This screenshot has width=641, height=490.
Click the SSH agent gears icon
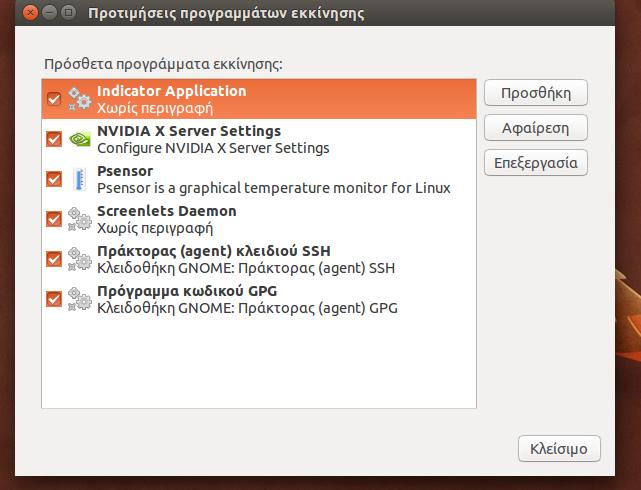coord(79,259)
